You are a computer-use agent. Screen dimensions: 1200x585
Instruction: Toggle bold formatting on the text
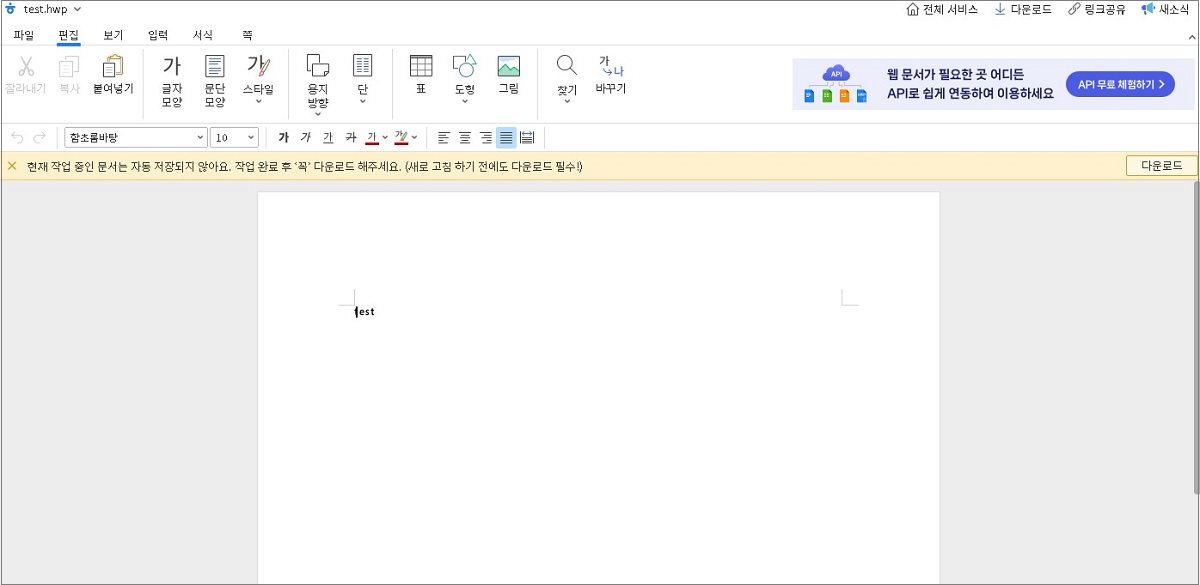click(283, 137)
